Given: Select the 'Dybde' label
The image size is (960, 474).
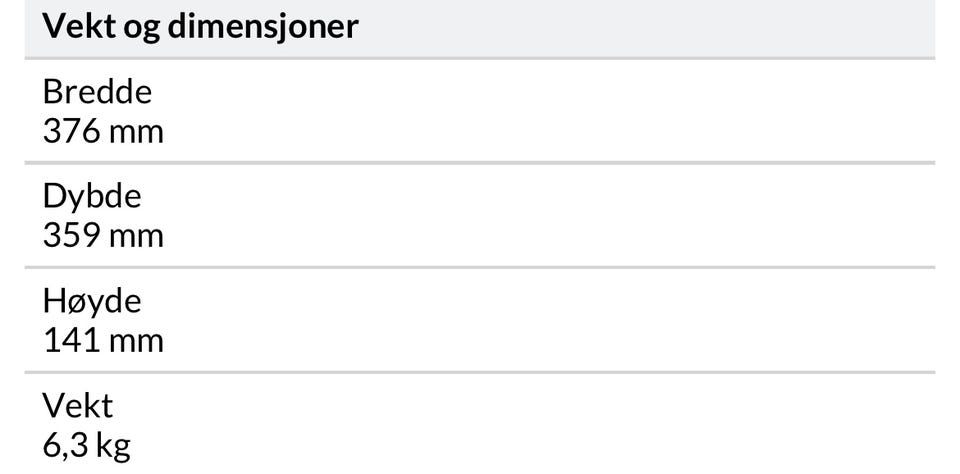Looking at the screenshot, I should click(x=92, y=196).
